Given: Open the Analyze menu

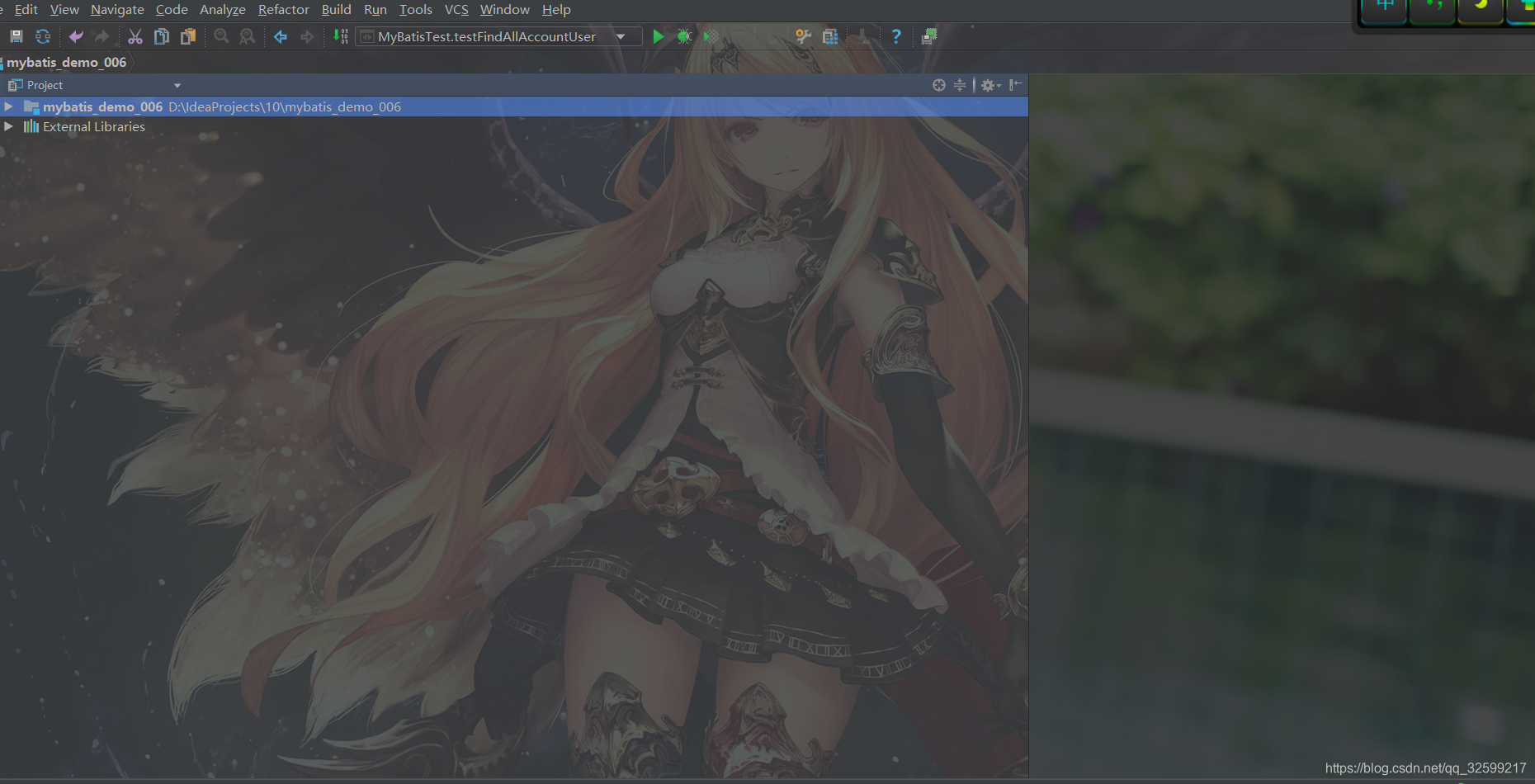Looking at the screenshot, I should pyautogui.click(x=223, y=10).
